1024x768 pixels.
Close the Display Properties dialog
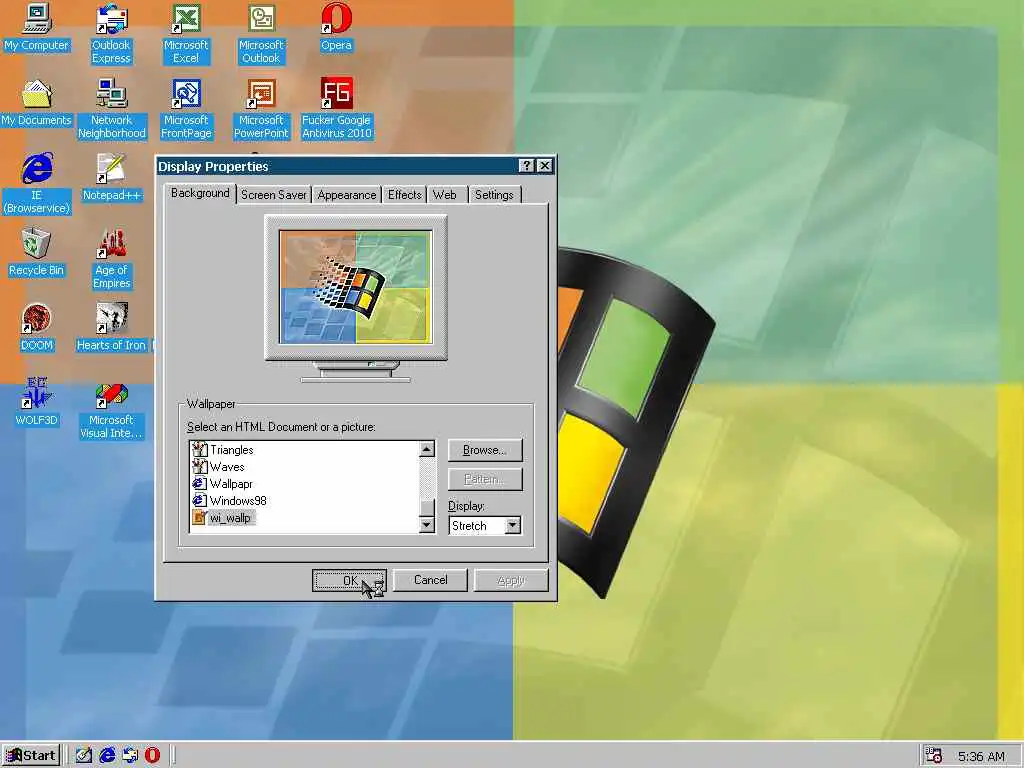[545, 166]
